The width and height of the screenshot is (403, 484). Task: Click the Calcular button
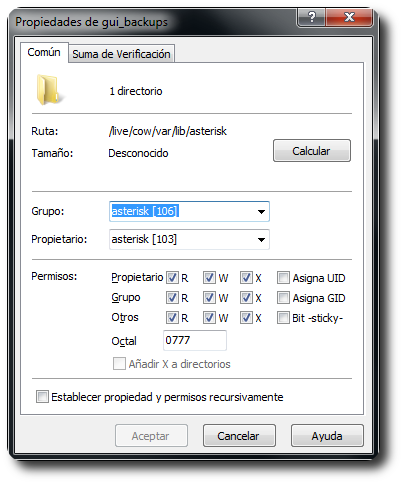point(312,151)
